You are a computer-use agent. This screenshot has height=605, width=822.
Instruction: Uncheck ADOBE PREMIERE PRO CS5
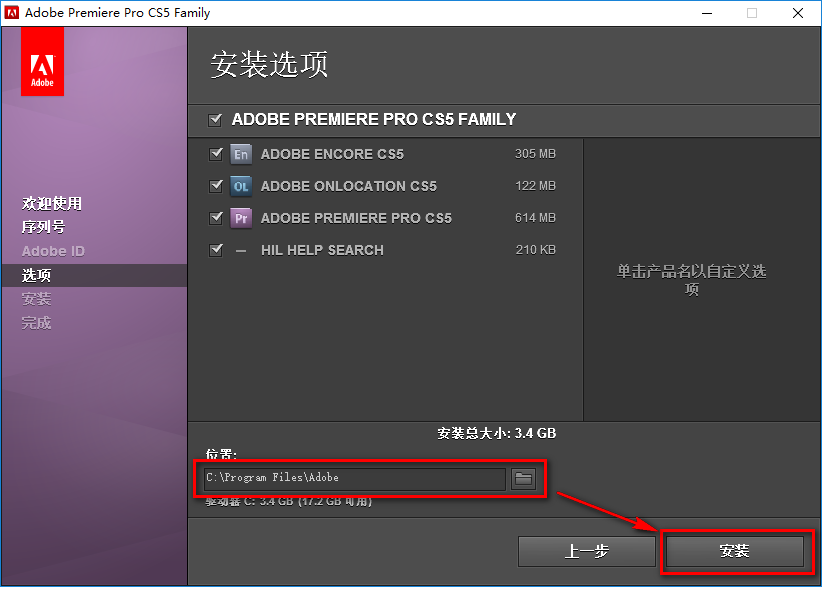214,218
